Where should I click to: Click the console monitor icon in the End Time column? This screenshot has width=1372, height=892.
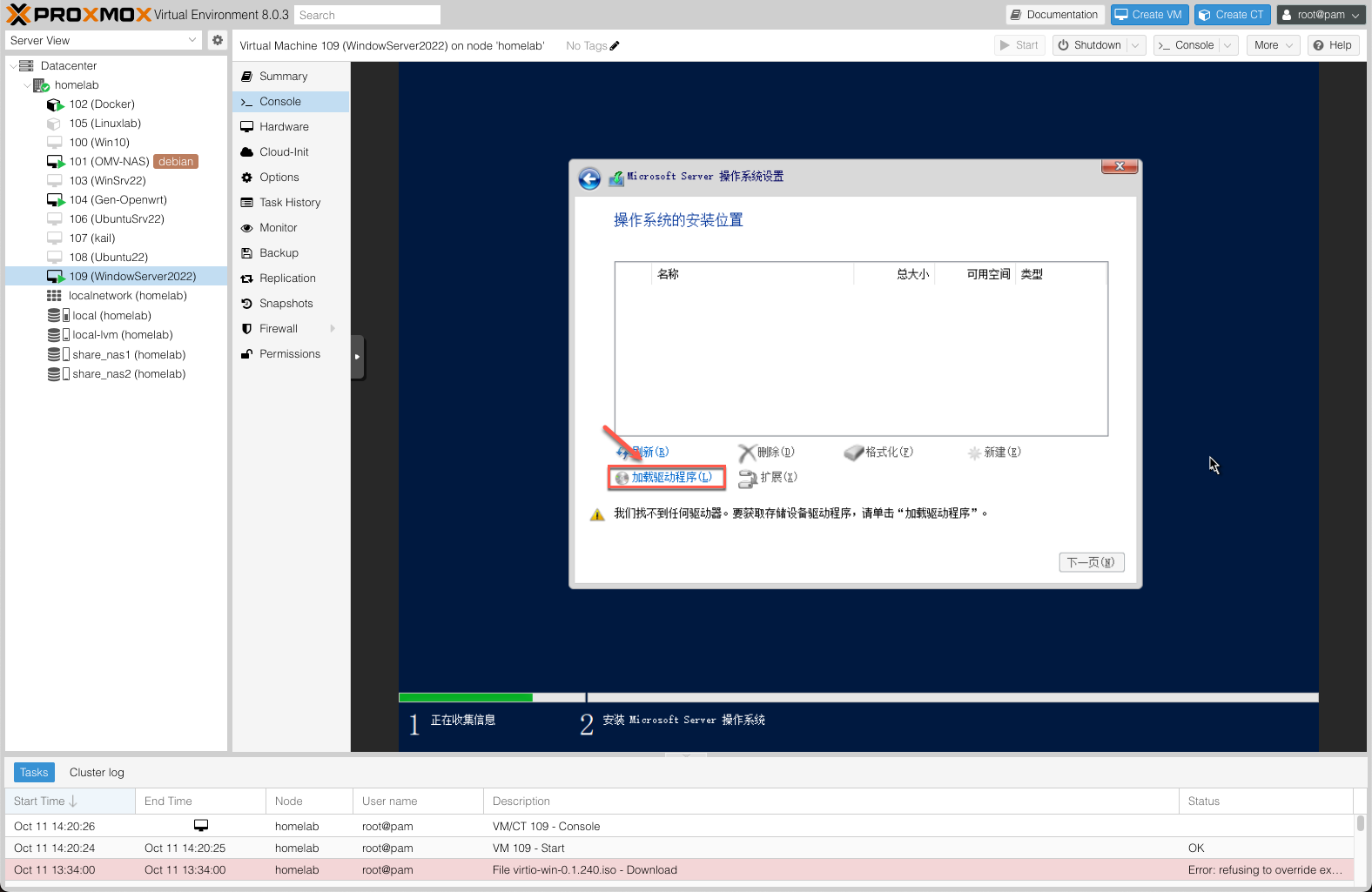(201, 825)
